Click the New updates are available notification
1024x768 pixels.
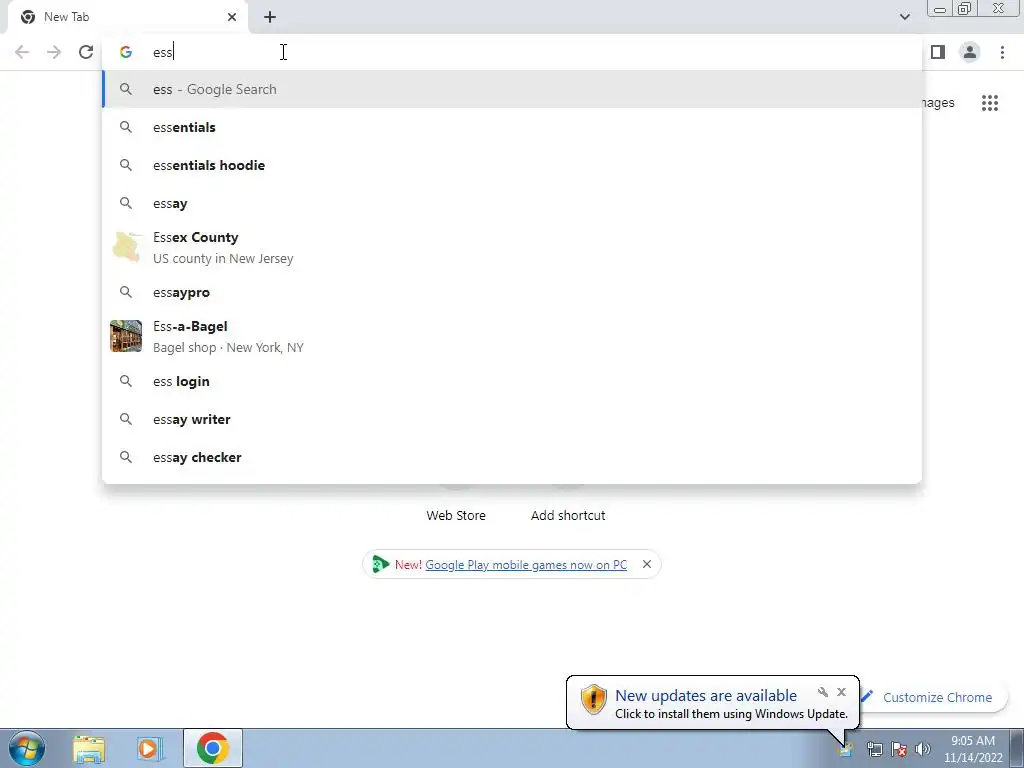(x=712, y=703)
